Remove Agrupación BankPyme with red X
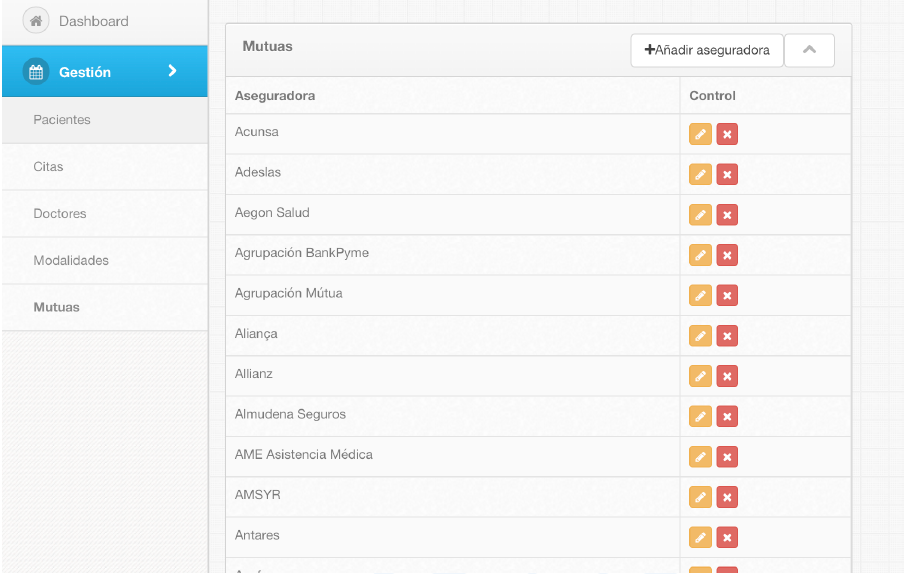Image resolution: width=905 pixels, height=574 pixels. (x=727, y=256)
